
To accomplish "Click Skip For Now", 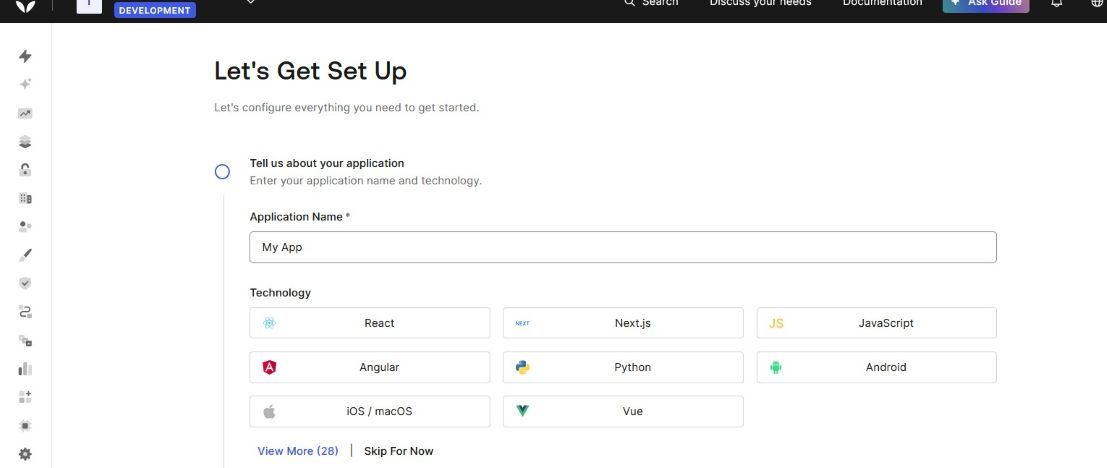I will [399, 451].
